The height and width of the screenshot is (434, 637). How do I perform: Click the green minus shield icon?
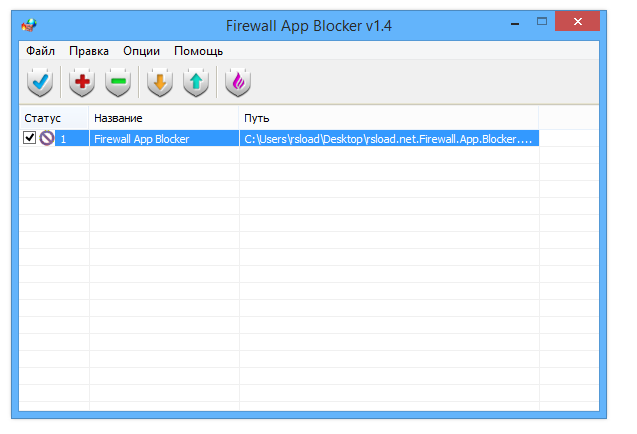click(x=118, y=83)
